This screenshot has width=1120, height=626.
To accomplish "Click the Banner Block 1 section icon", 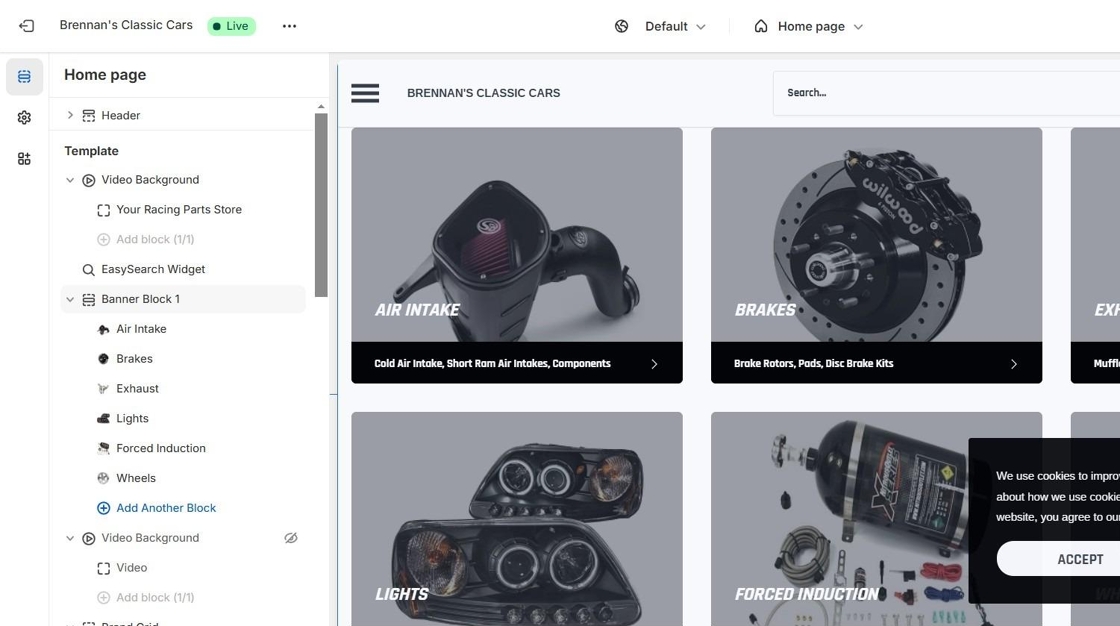I will click(89, 299).
